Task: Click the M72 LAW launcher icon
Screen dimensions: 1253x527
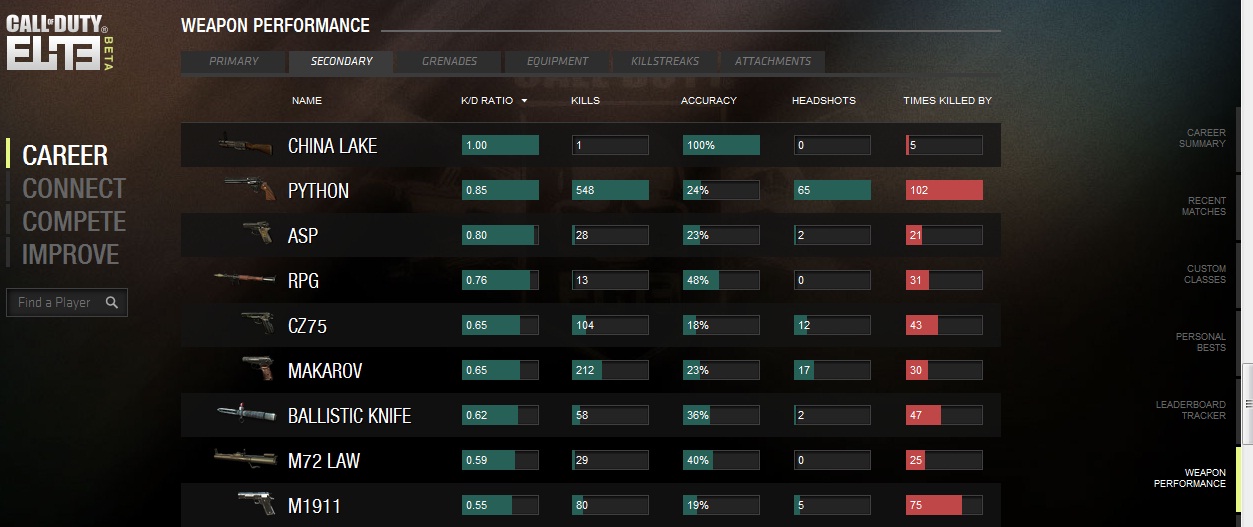Action: tap(244, 459)
